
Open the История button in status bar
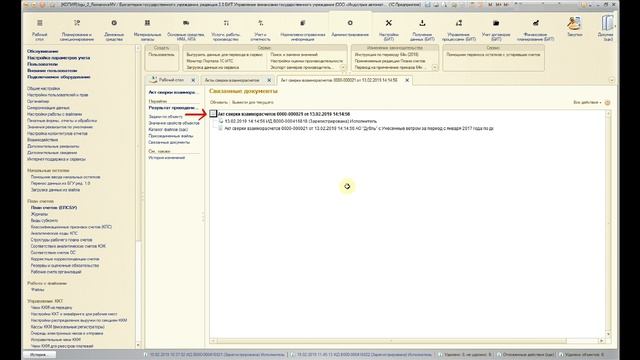point(39,355)
